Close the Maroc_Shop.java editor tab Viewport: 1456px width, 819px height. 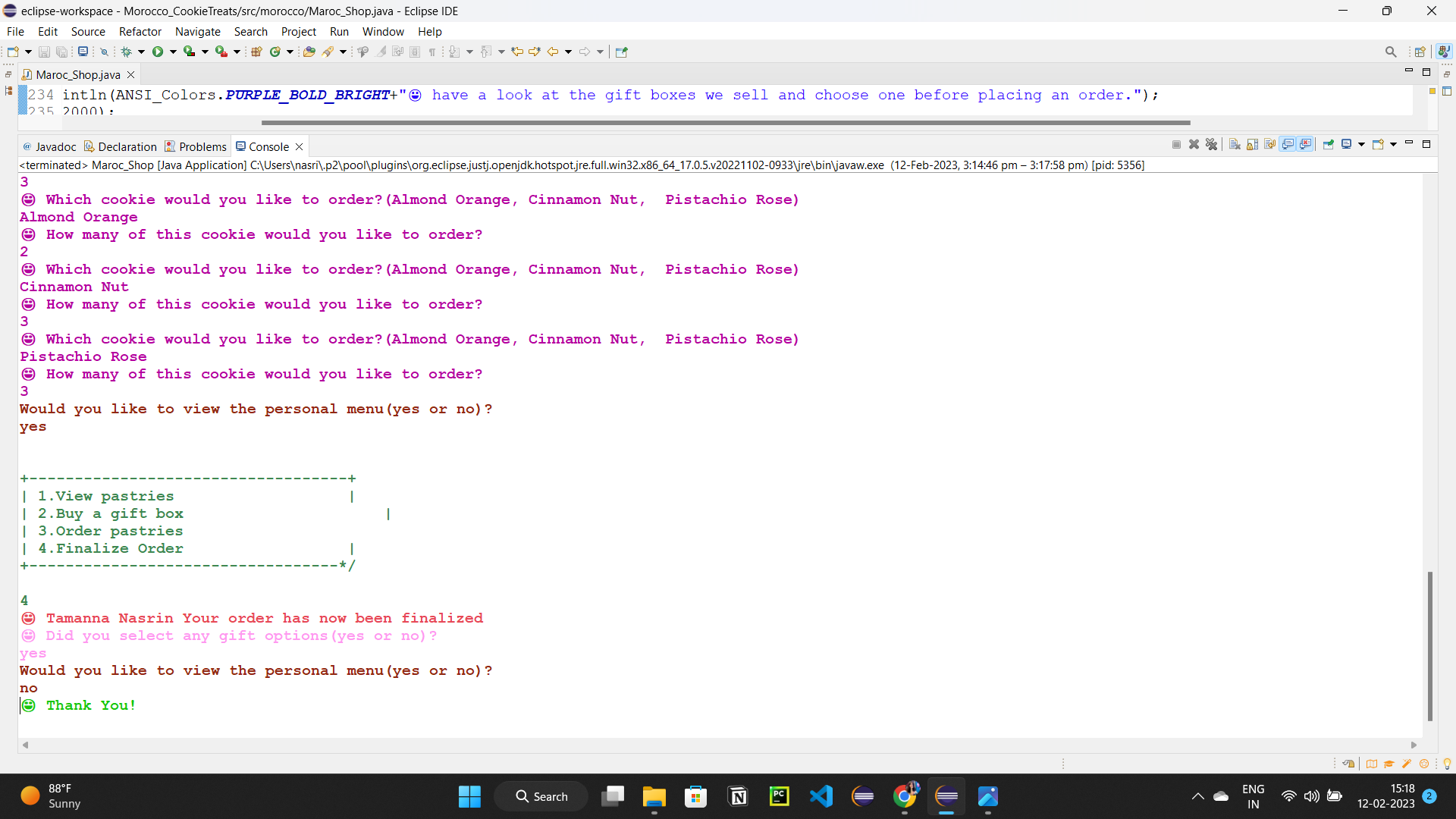pyautogui.click(x=131, y=74)
